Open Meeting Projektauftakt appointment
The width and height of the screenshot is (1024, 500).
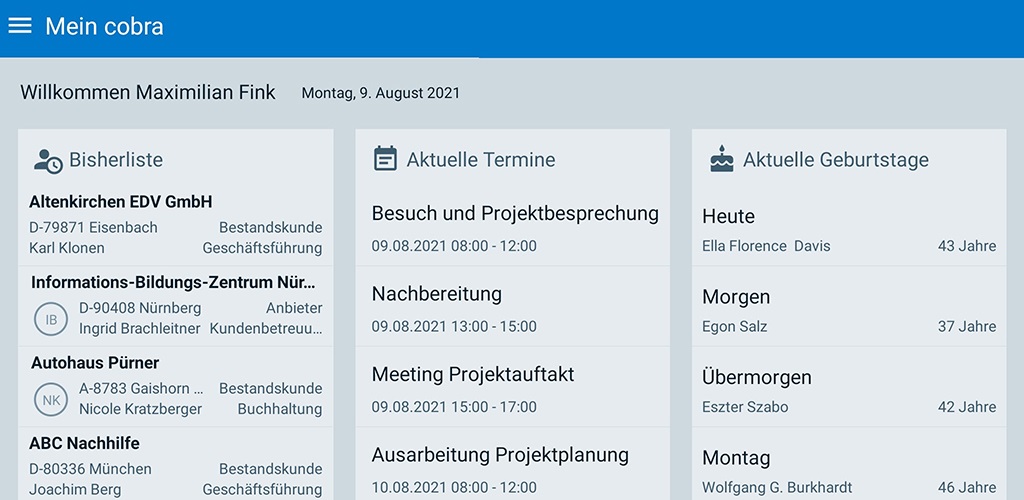click(x=513, y=386)
